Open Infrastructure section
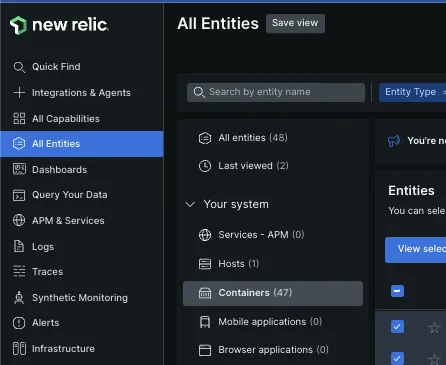The height and width of the screenshot is (365, 446). pos(82,349)
